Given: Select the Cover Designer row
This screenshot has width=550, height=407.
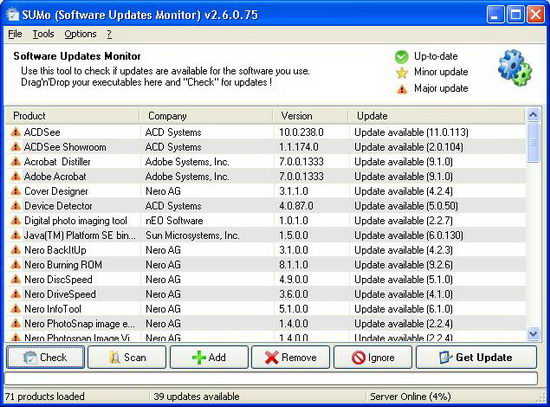Looking at the screenshot, I should coord(265,191).
